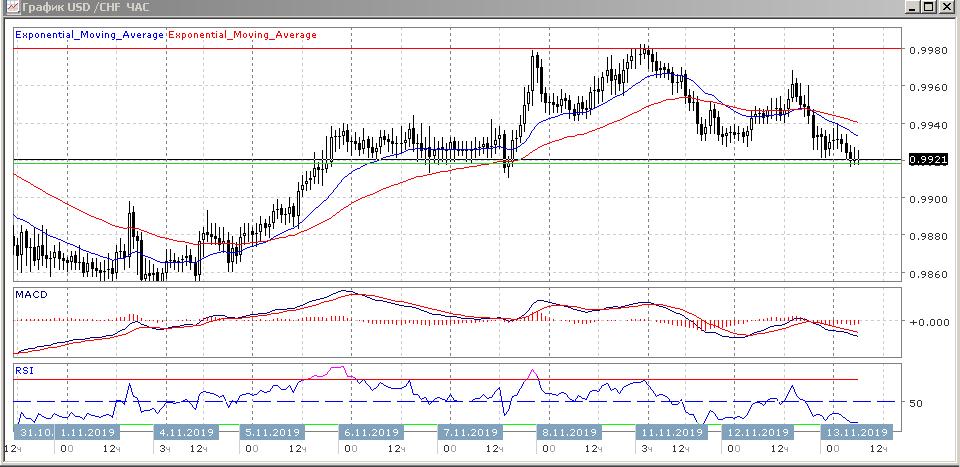Image resolution: width=960 pixels, height=467 pixels.
Task: Click the chart window icon in title bar
Action: tap(9, 7)
